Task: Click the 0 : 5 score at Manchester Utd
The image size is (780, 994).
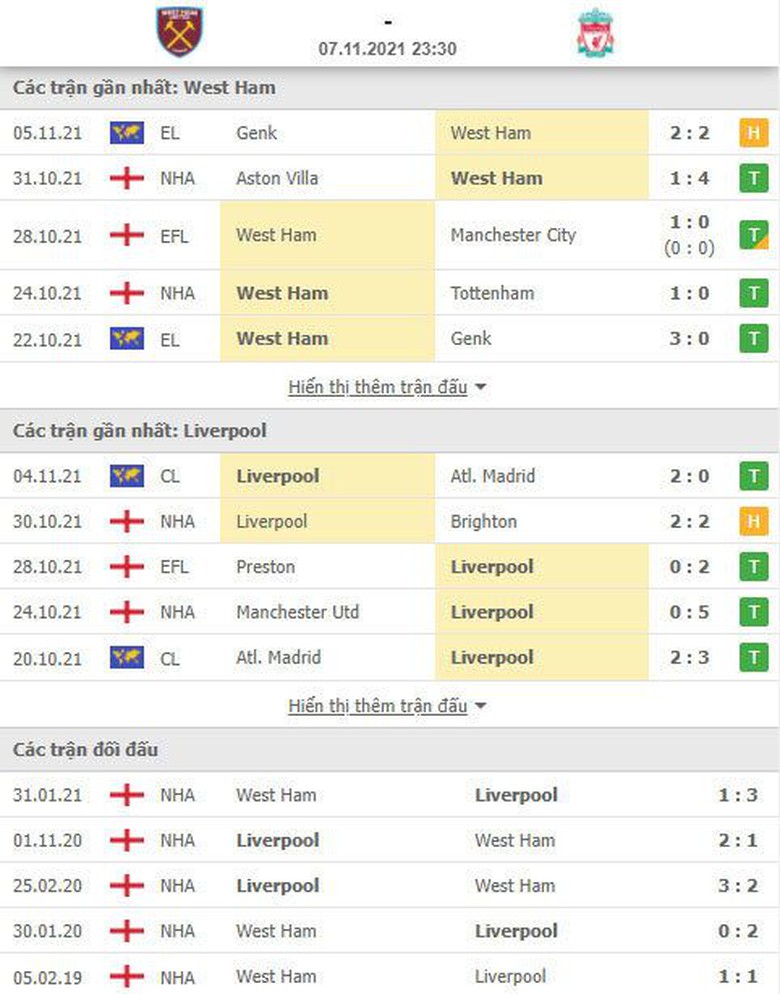Action: coord(689,612)
